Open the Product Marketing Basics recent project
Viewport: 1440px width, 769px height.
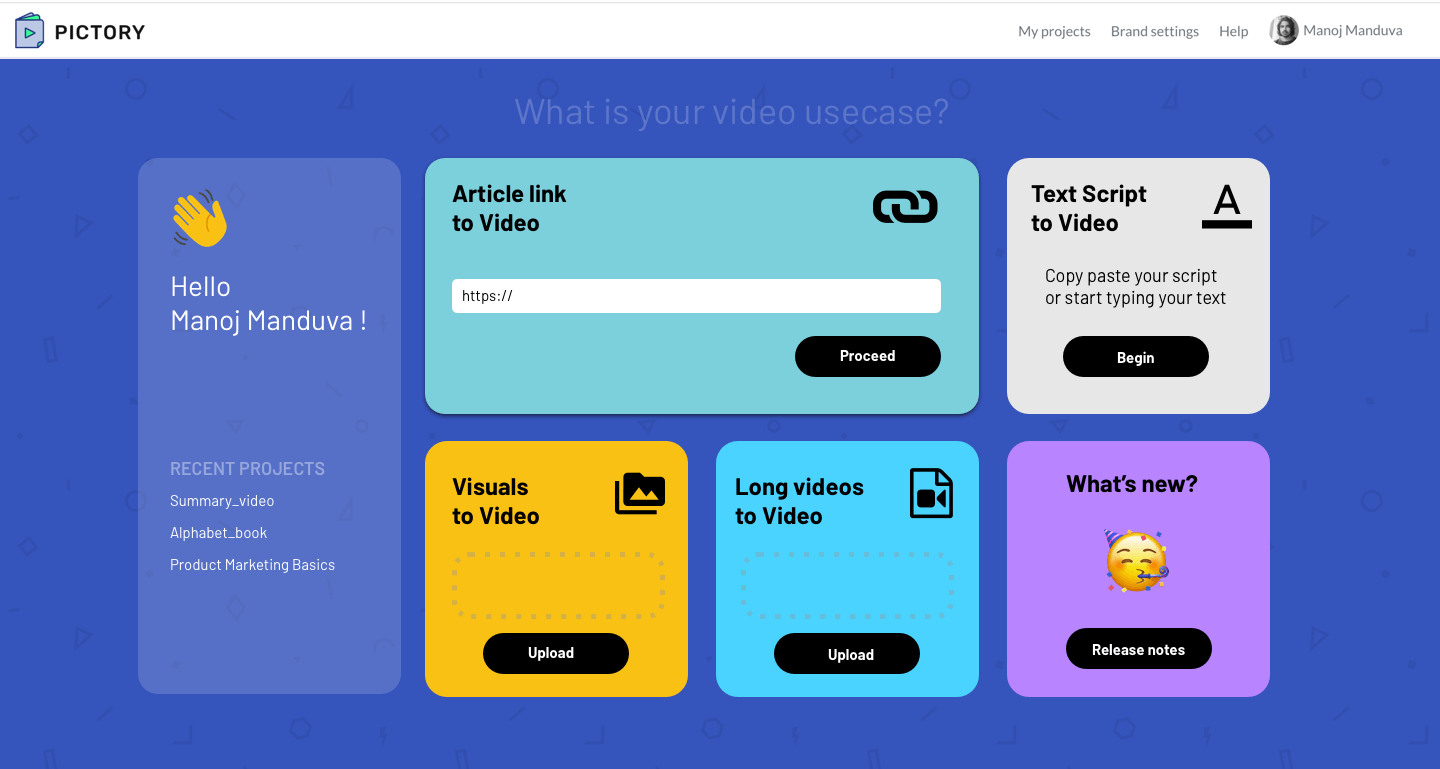(x=252, y=565)
